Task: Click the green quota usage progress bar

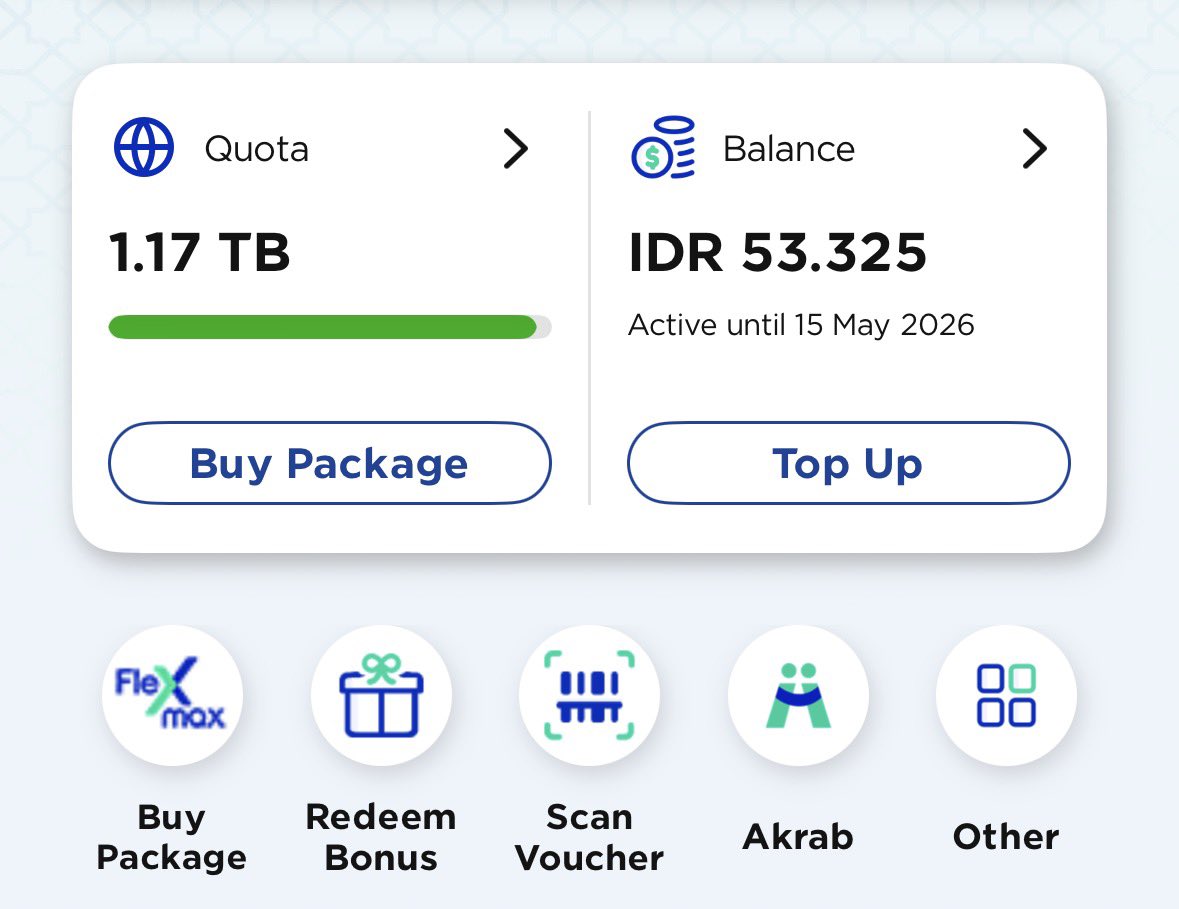Action: 330,327
